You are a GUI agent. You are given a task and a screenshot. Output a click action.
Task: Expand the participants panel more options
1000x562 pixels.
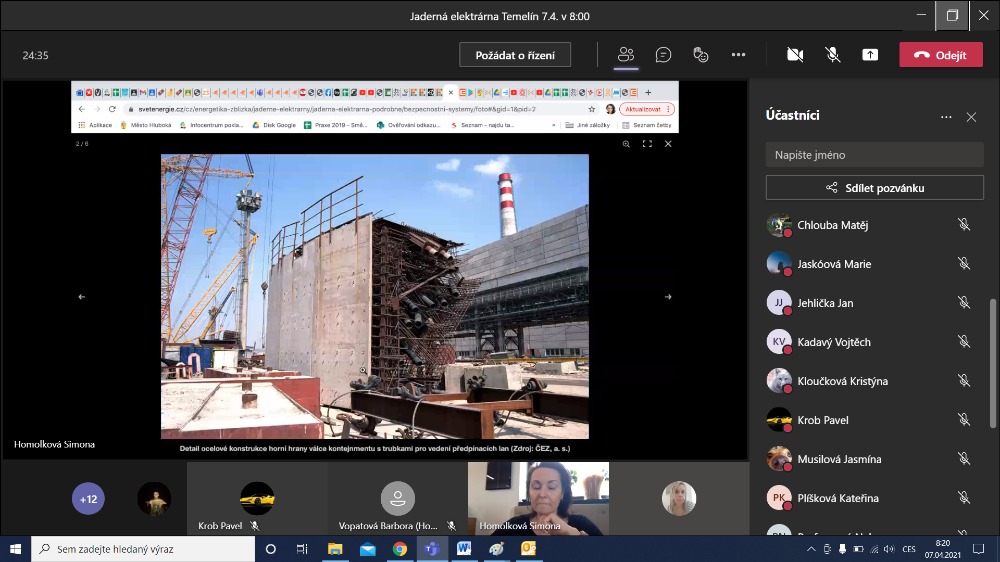pos(946,117)
